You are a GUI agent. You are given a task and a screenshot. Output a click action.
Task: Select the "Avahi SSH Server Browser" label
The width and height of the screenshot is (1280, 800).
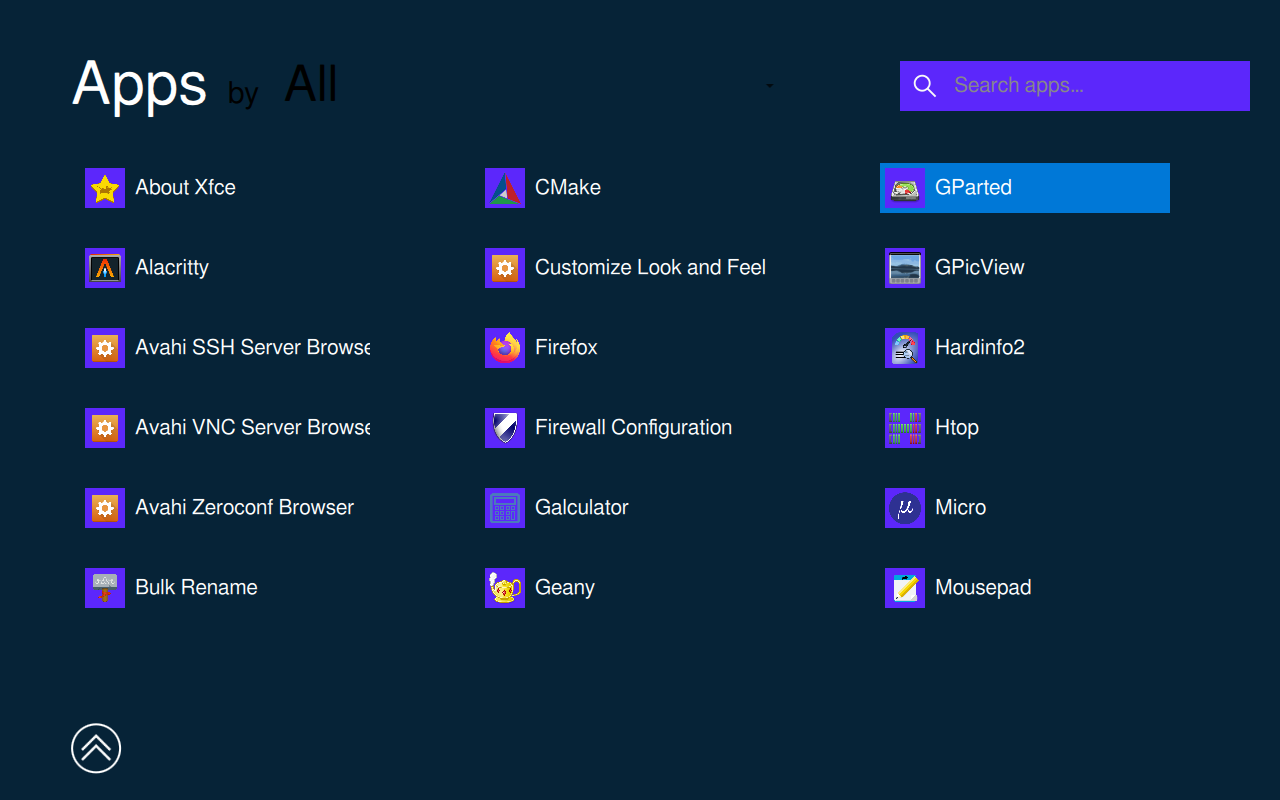coord(253,348)
